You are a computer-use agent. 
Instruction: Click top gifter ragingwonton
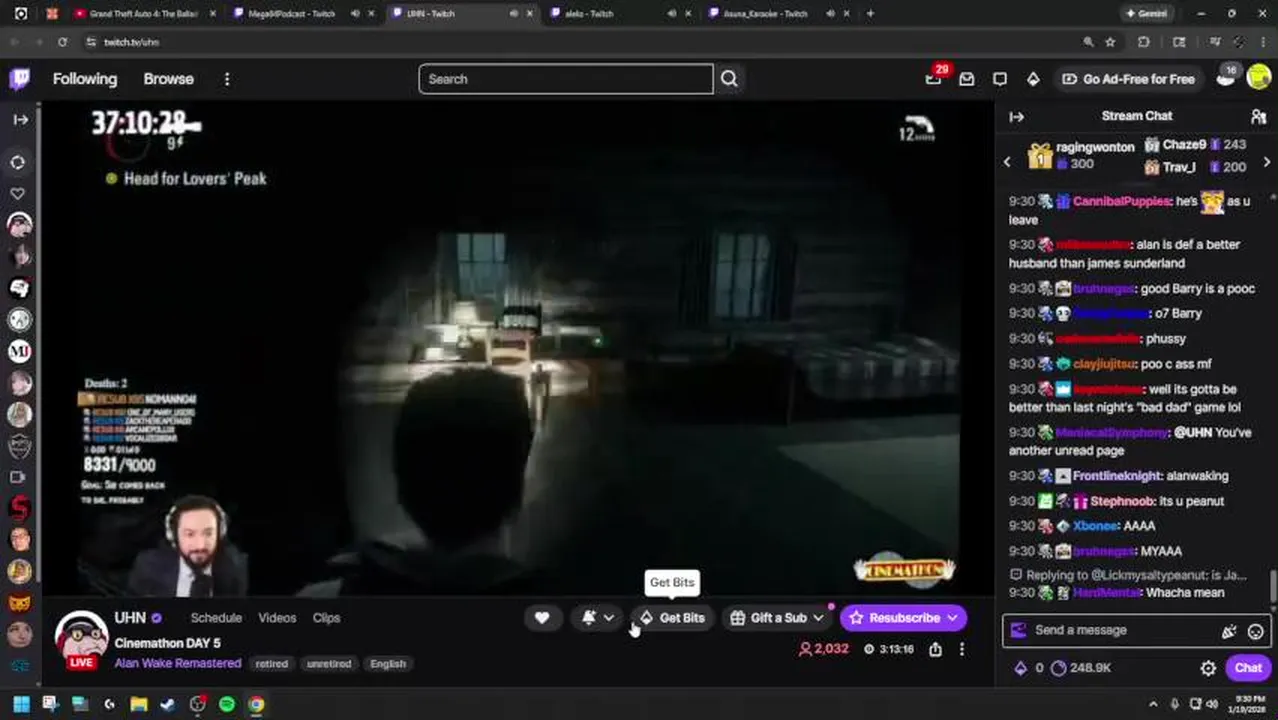pos(1095,147)
